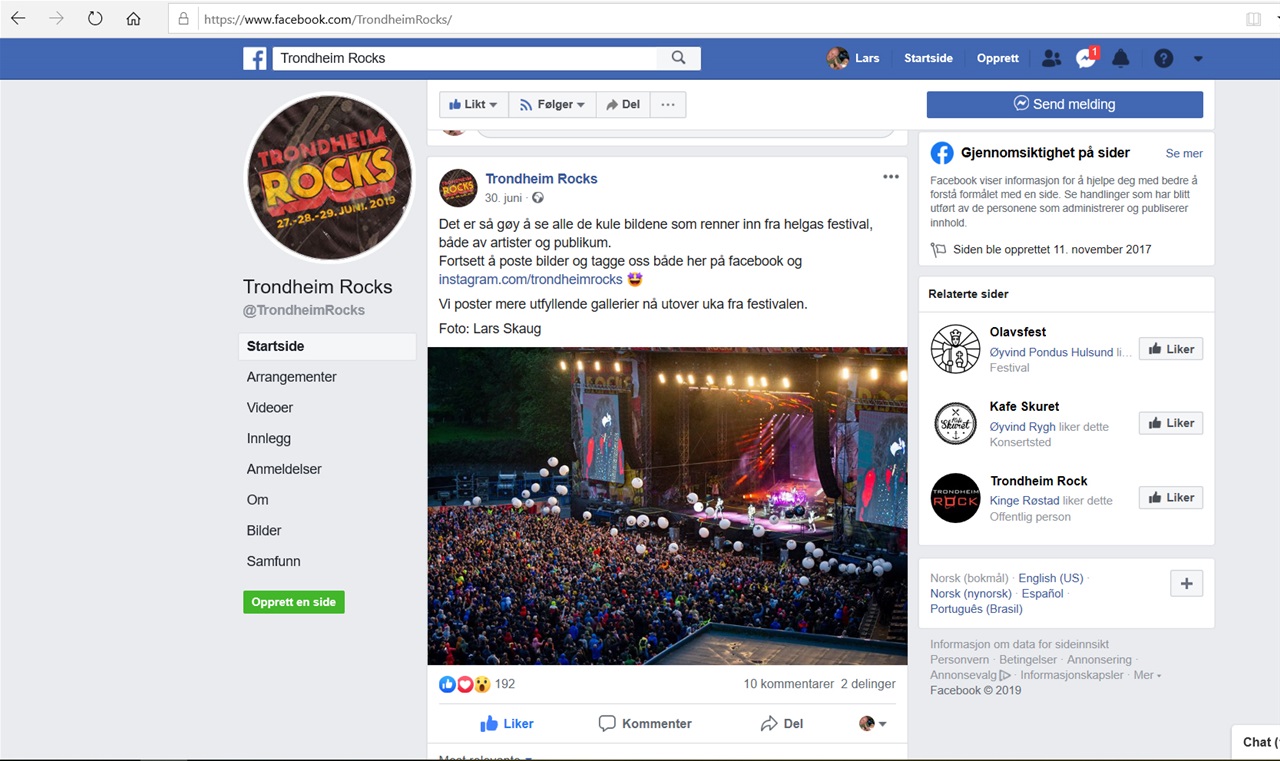
Task: Click the Trondheim Rocks profile picture
Action: coord(330,176)
